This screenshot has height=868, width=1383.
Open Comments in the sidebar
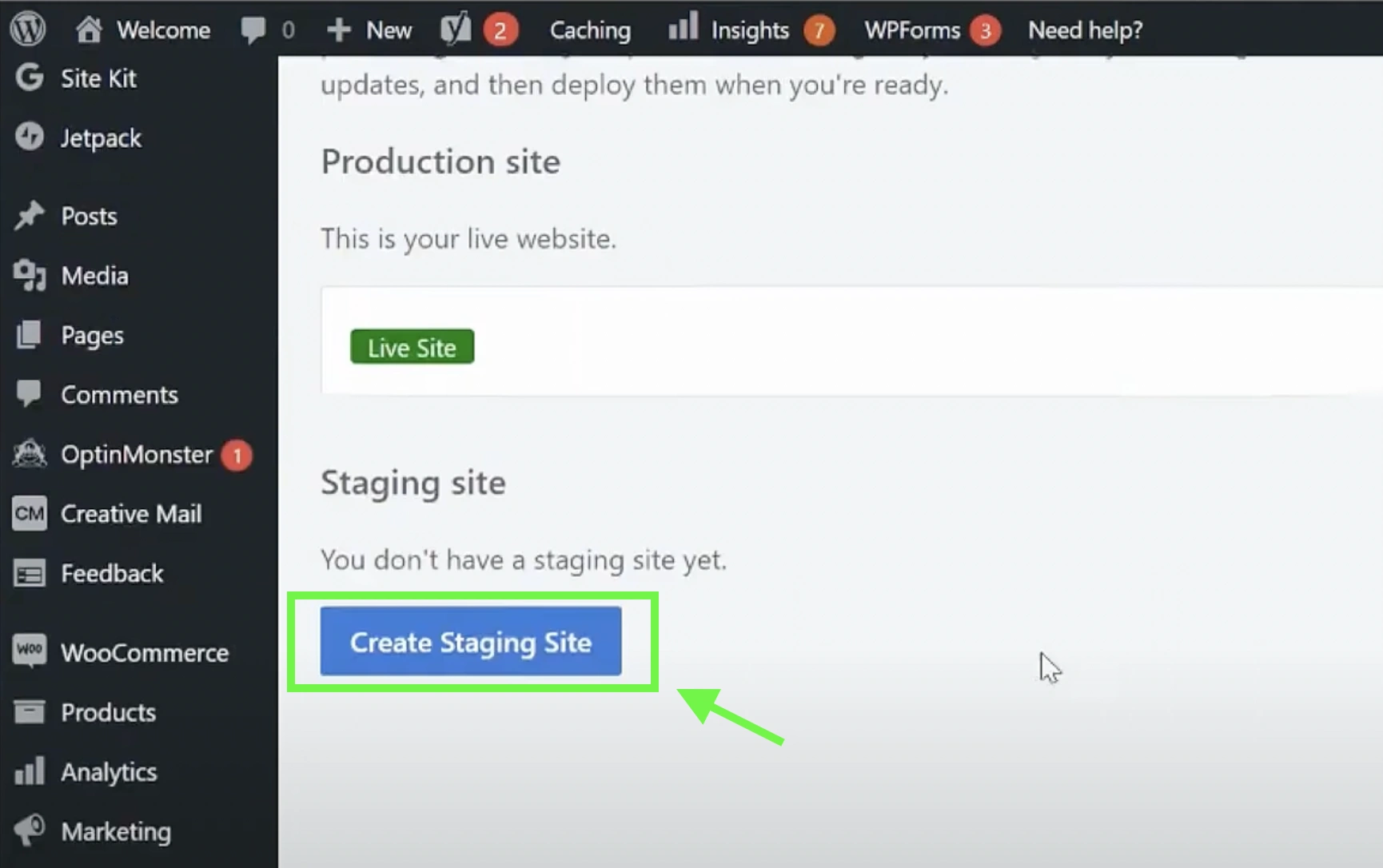[x=119, y=395]
